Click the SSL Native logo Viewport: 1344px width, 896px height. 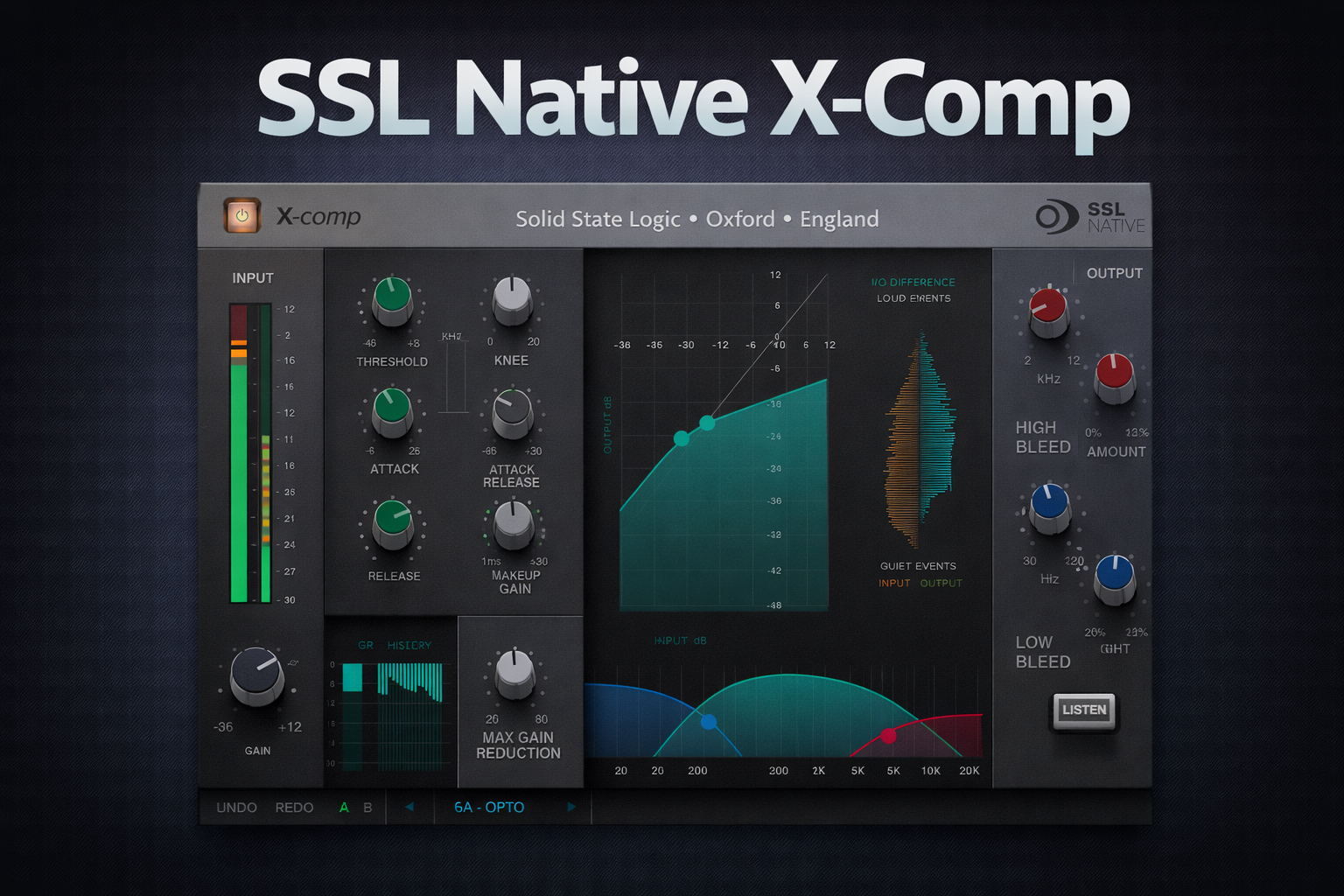(x=1089, y=217)
